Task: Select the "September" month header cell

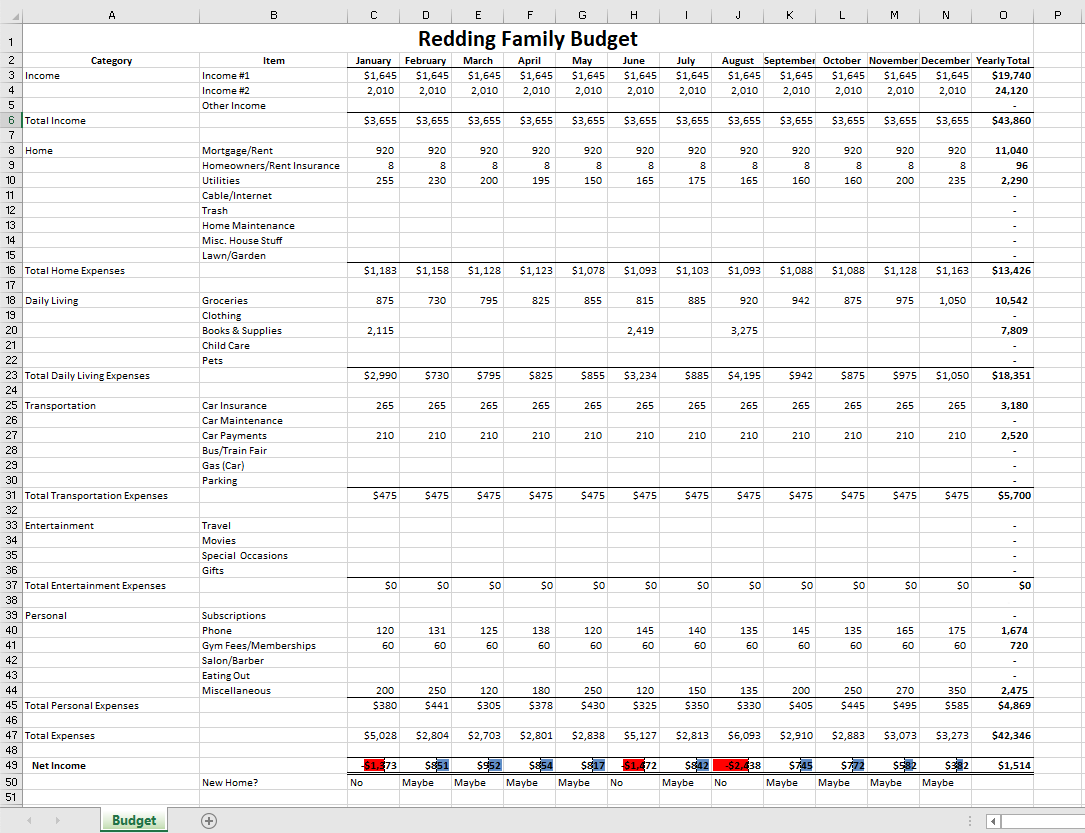Action: [x=790, y=61]
